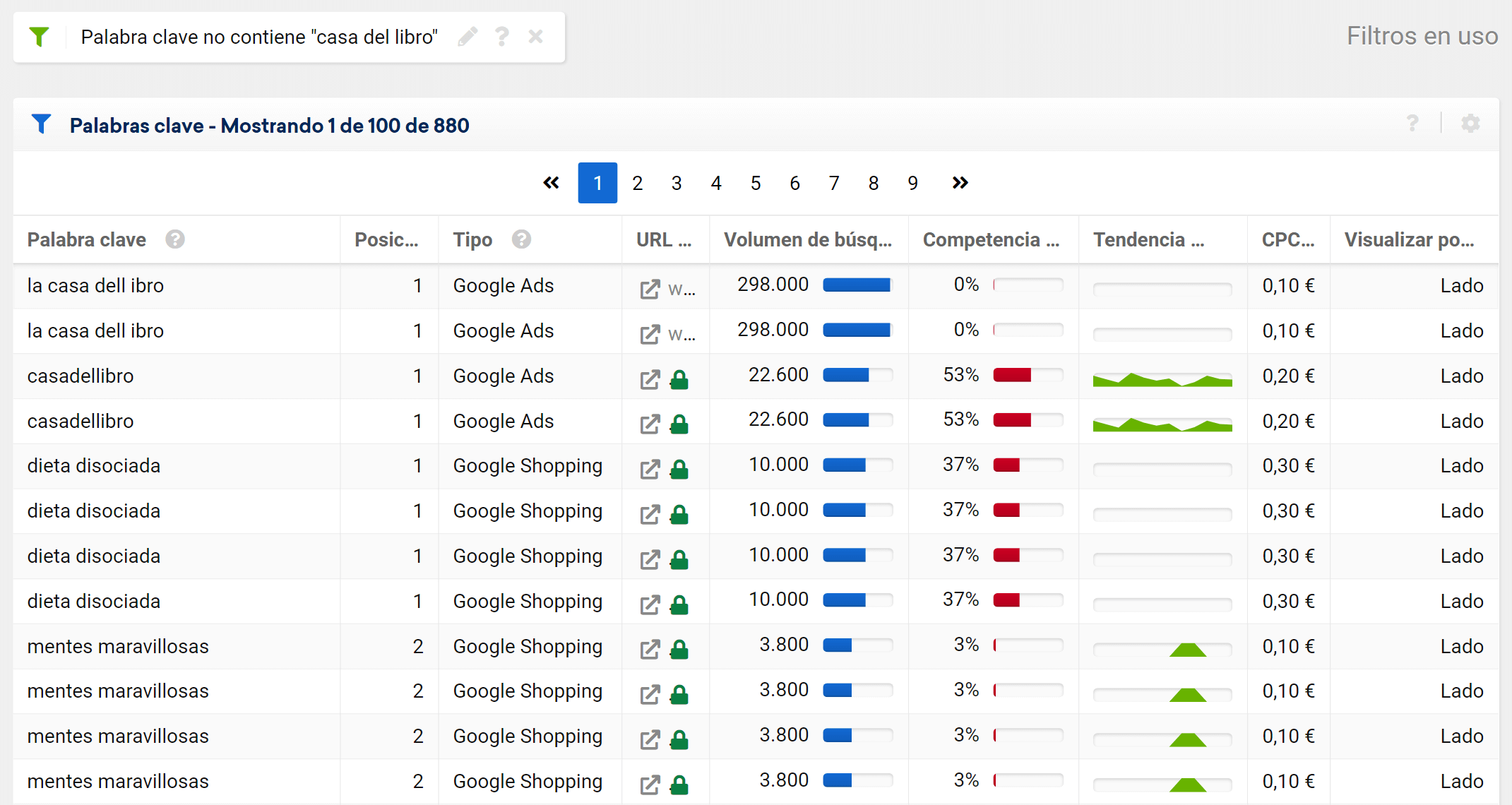Go to page 2 of results
Screen dimensions: 1512x805
pos(637,184)
